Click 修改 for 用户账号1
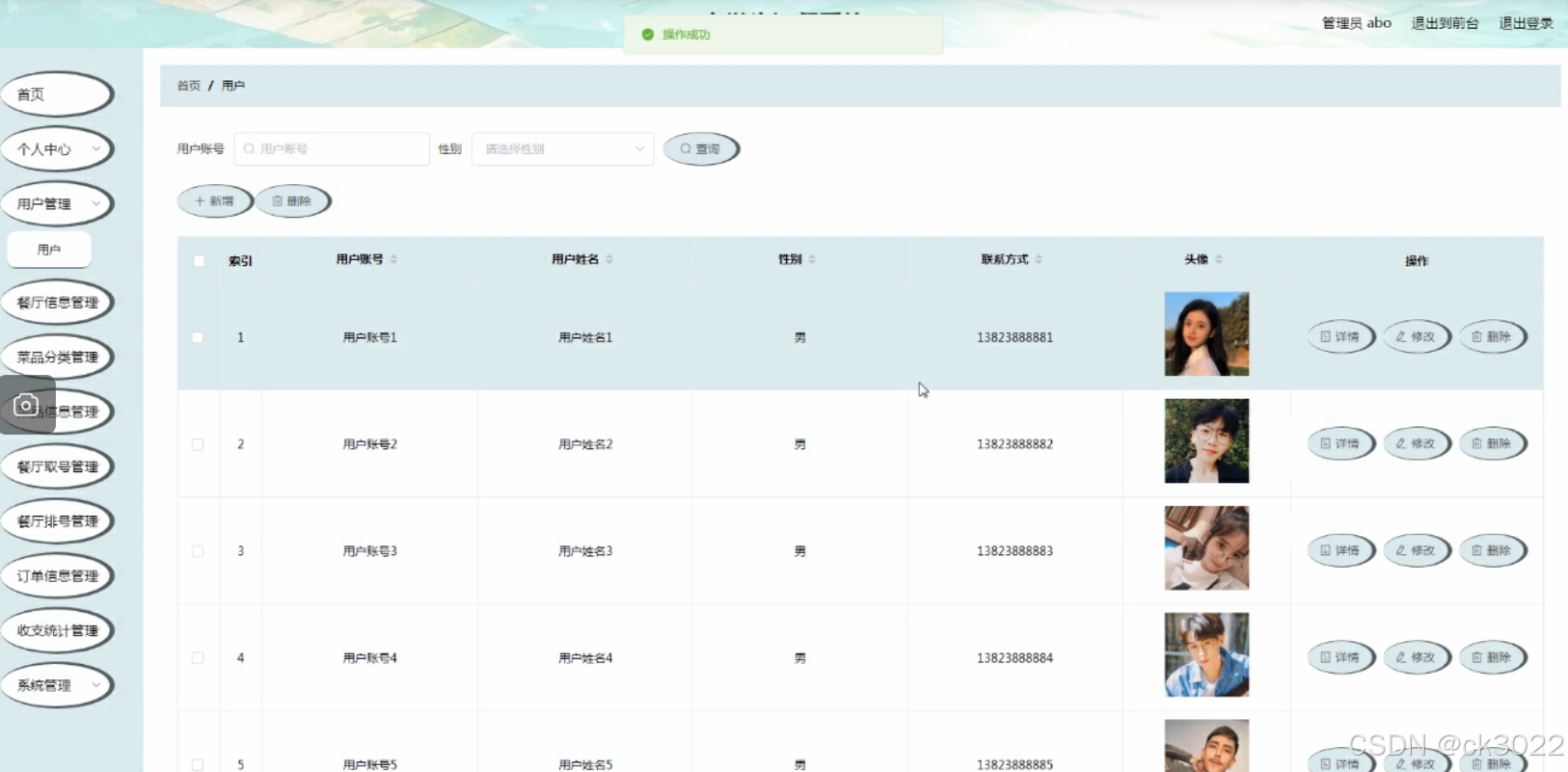Viewport: 1568px width, 772px height. [x=1417, y=337]
